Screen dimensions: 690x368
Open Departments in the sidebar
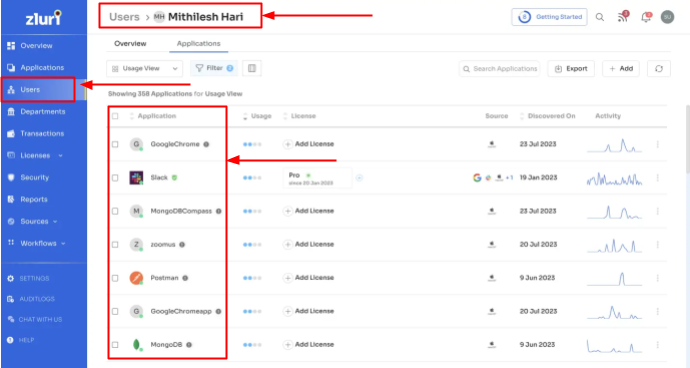[36, 111]
